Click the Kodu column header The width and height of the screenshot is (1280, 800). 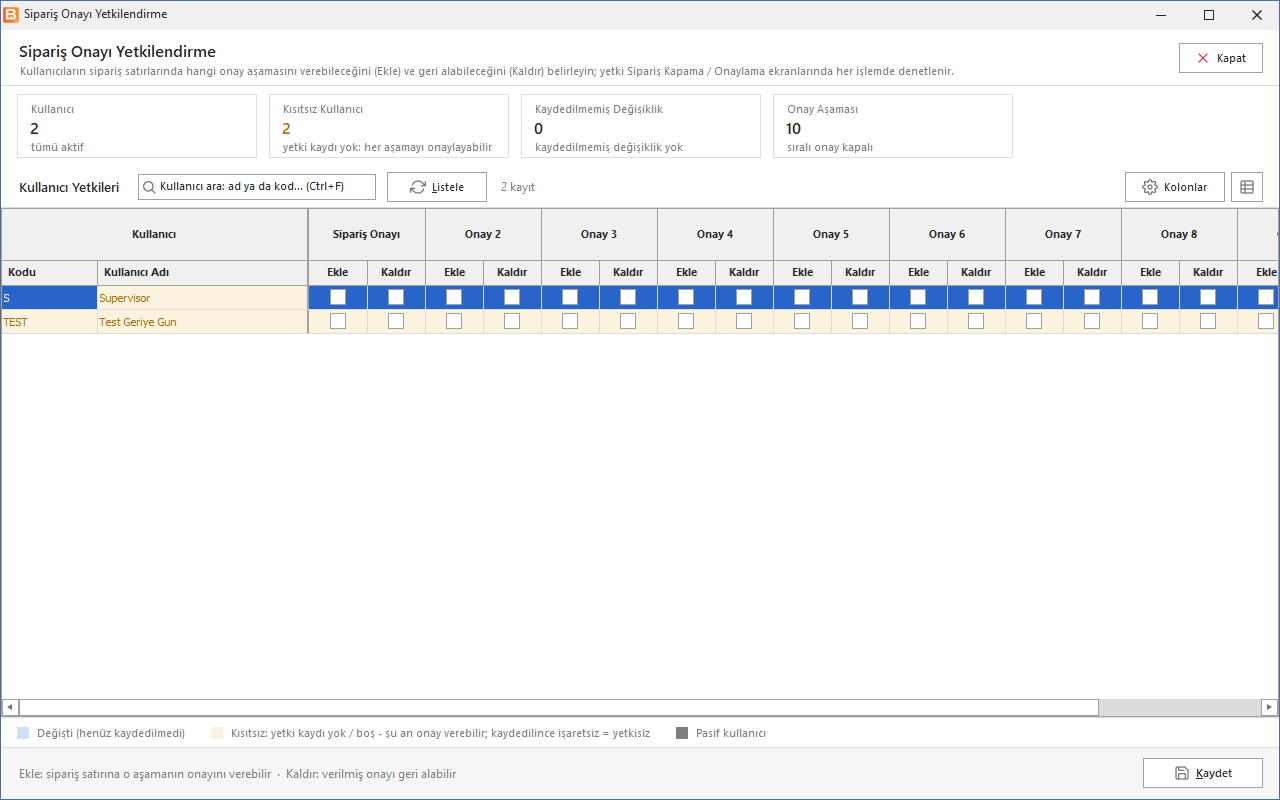click(x=49, y=272)
